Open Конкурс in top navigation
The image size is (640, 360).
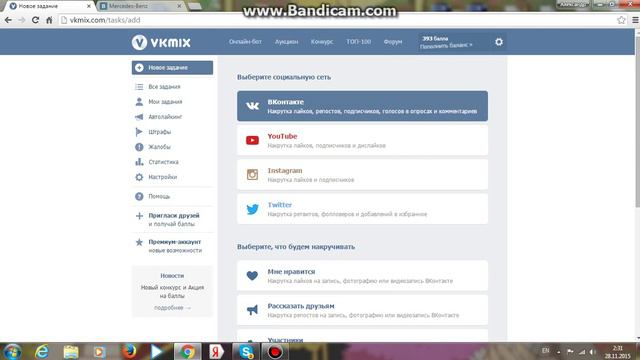pyautogui.click(x=322, y=42)
